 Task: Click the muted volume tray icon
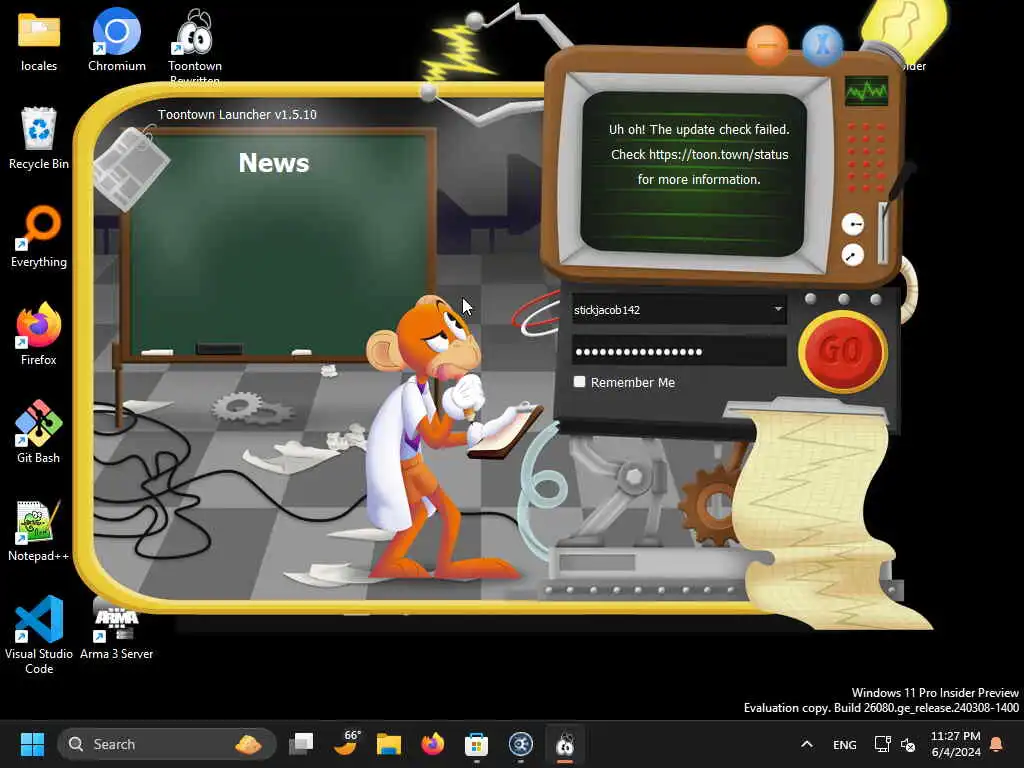[x=908, y=744]
